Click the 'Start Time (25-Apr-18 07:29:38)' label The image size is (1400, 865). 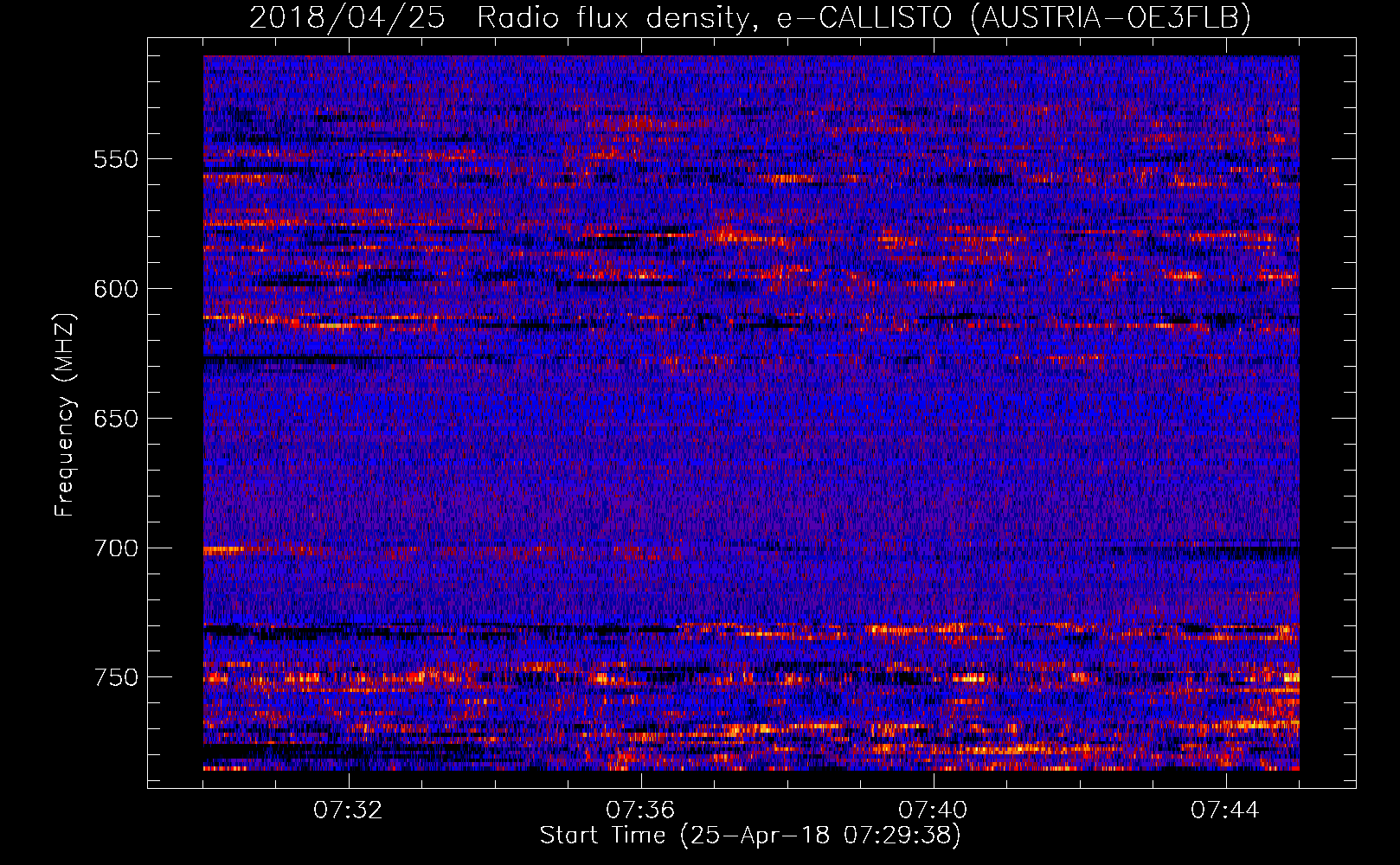pyautogui.click(x=750, y=836)
